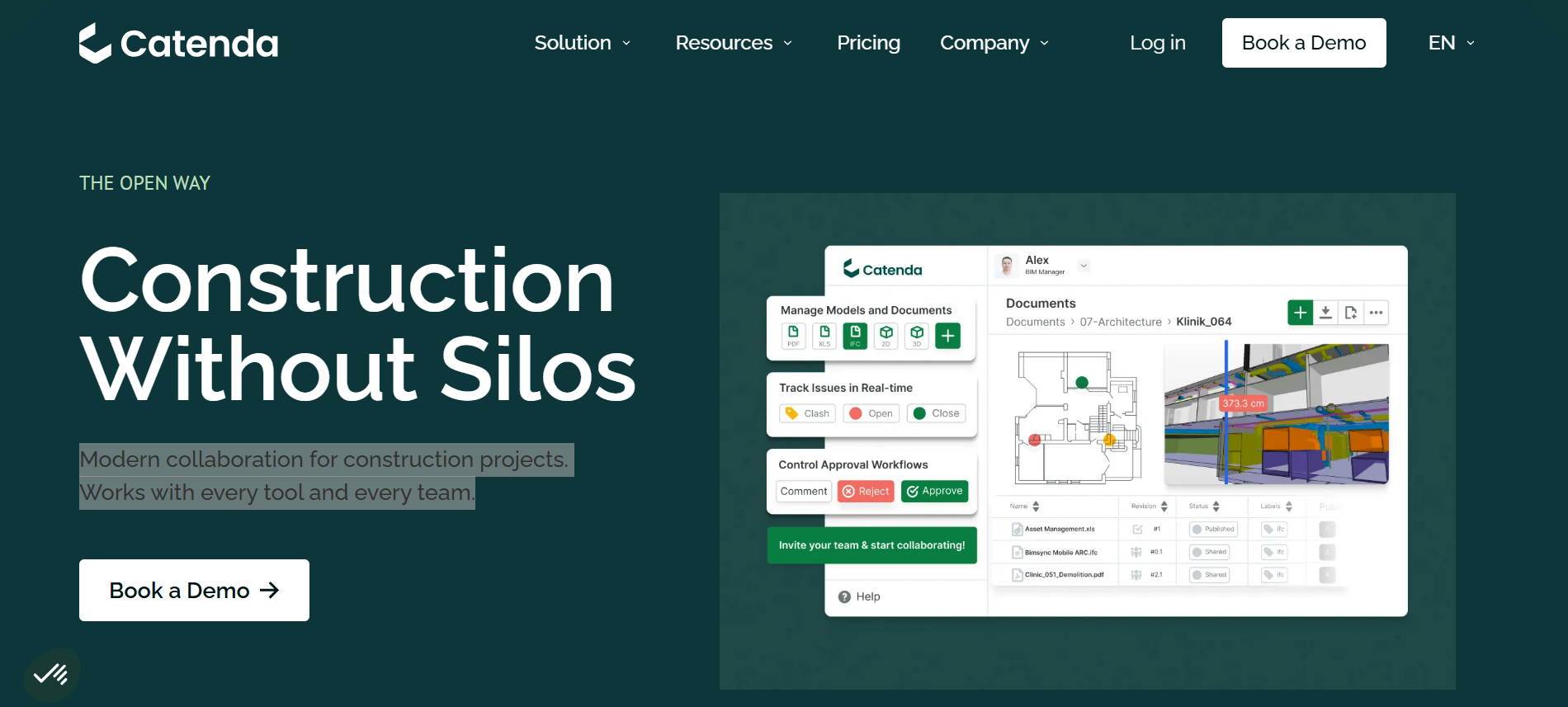Toggle the Open issue filter
This screenshot has width=1568, height=707.
pos(871,413)
